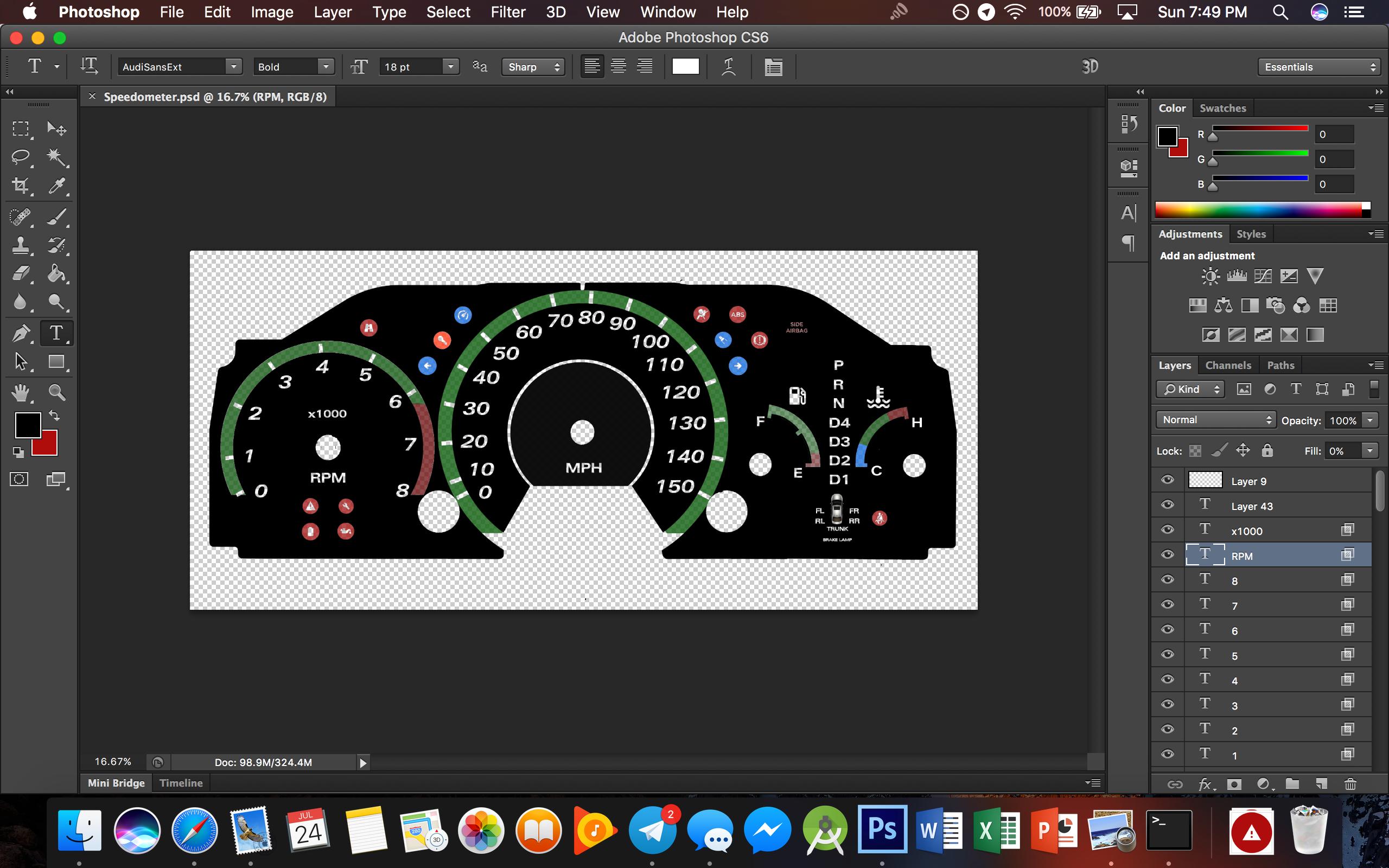Open the Fill percentage dropdown

pos(1370,451)
